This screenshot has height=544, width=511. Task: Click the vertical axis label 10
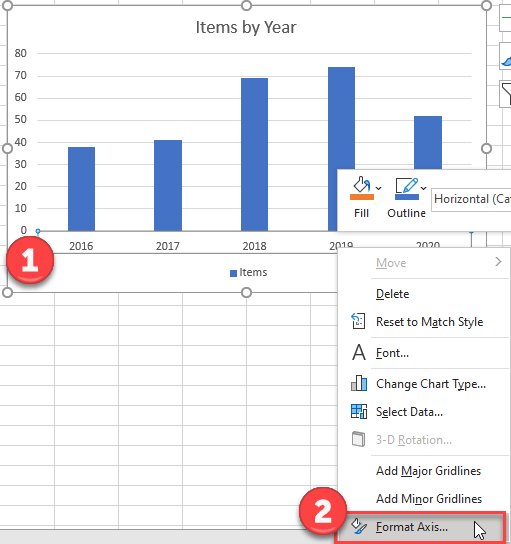point(20,208)
